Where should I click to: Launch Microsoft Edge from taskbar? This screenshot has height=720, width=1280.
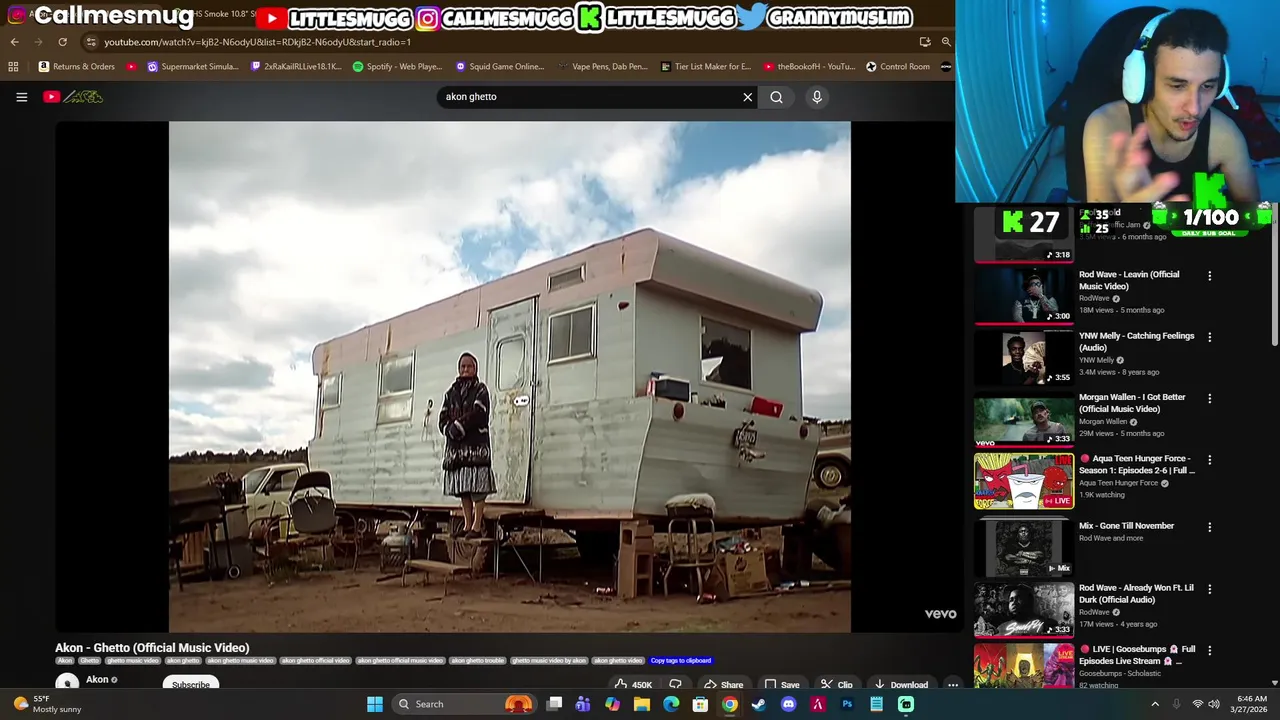671,704
